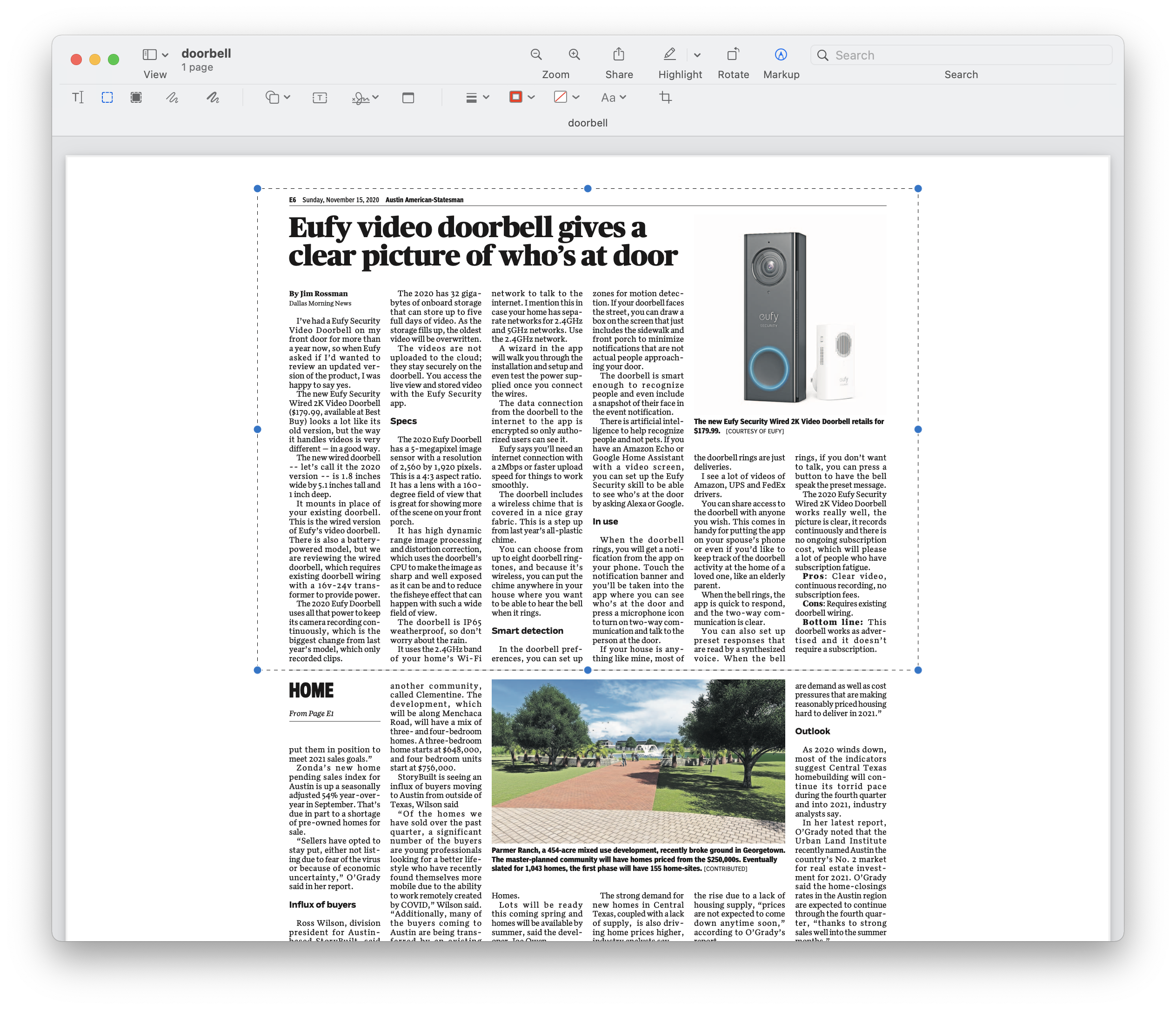Crop to selection with crop icon
The height and width of the screenshot is (1010, 1176).
[665, 98]
